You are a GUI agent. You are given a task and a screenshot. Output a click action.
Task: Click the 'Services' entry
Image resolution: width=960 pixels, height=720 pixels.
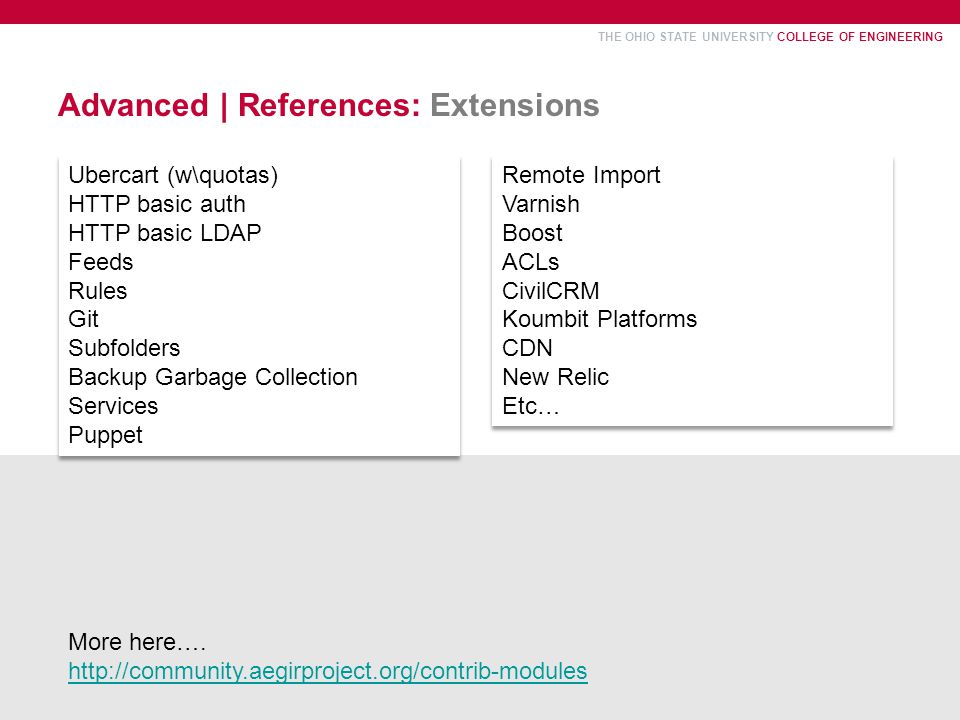point(113,406)
